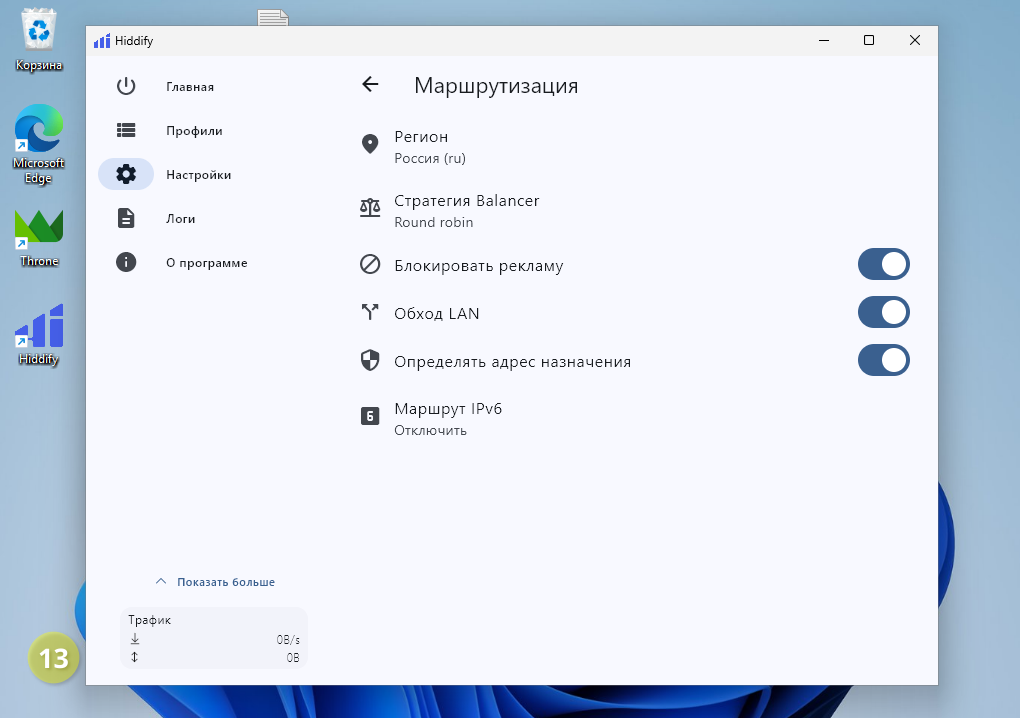Viewport: 1020px width, 718px height.
Task: Toggle the Блокировать рекламу switch
Action: tap(883, 264)
